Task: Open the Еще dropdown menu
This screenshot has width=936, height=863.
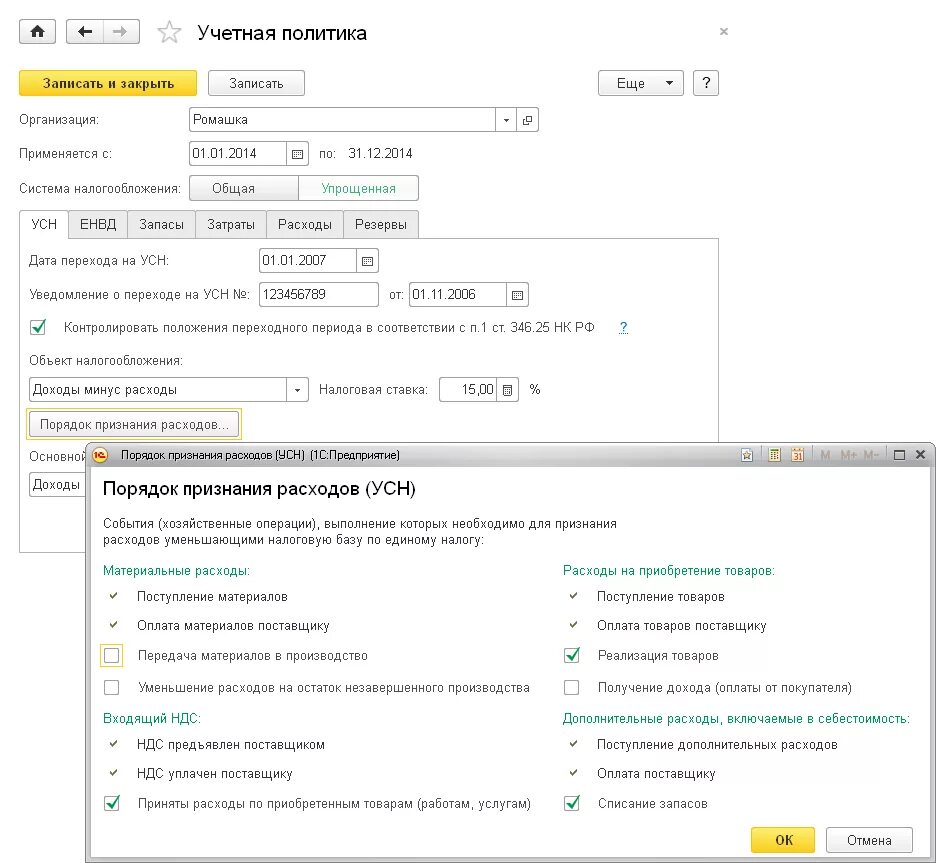Action: pyautogui.click(x=641, y=83)
